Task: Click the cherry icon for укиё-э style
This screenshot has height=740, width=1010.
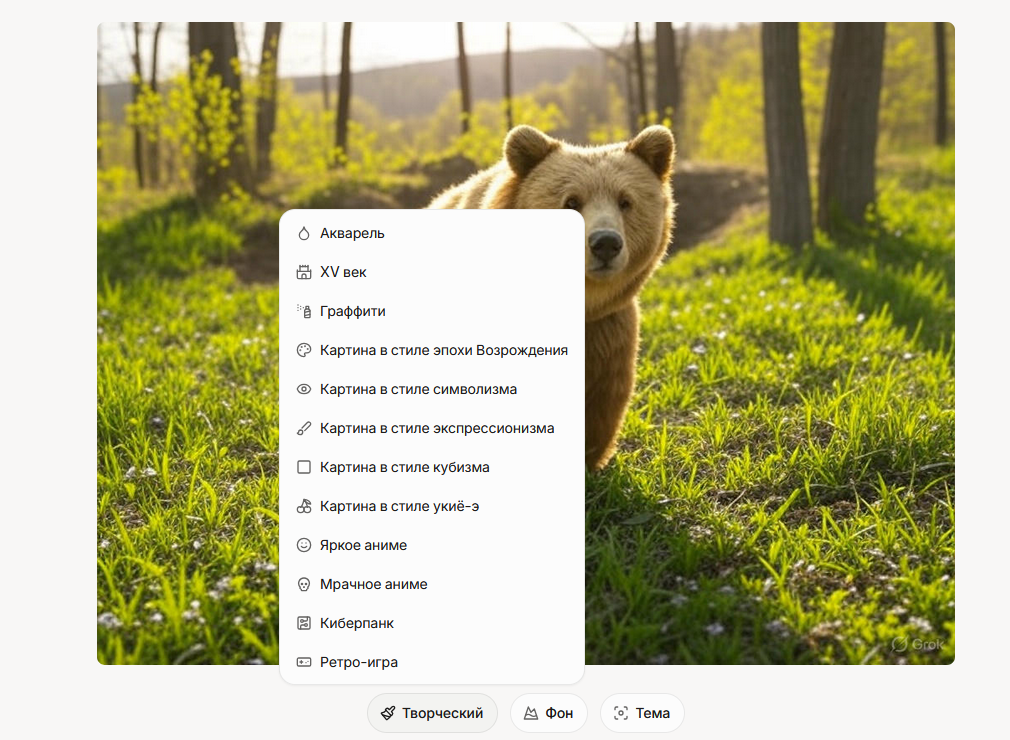Action: [x=304, y=506]
